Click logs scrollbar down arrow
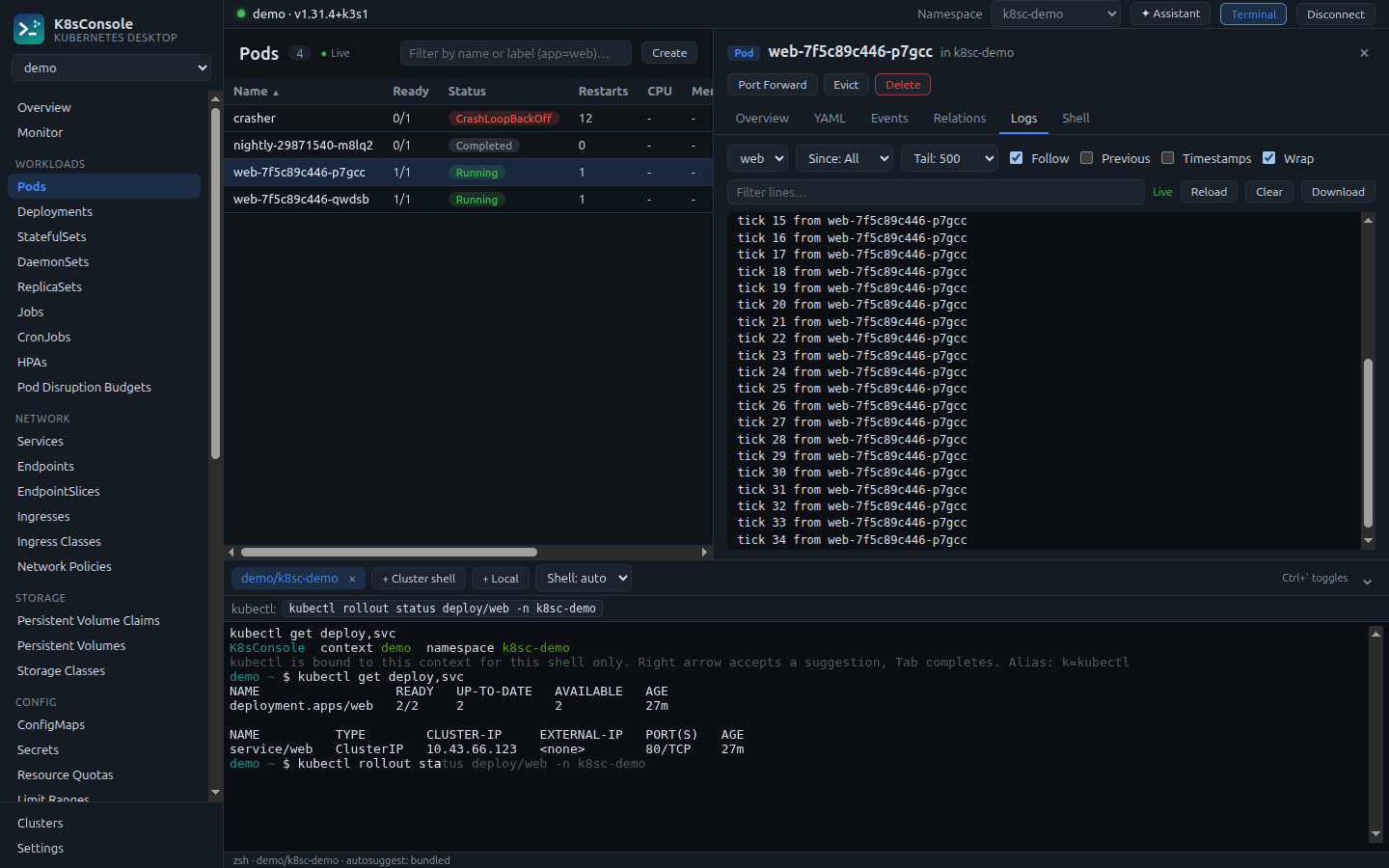Image resolution: width=1389 pixels, height=868 pixels. pyautogui.click(x=1368, y=541)
